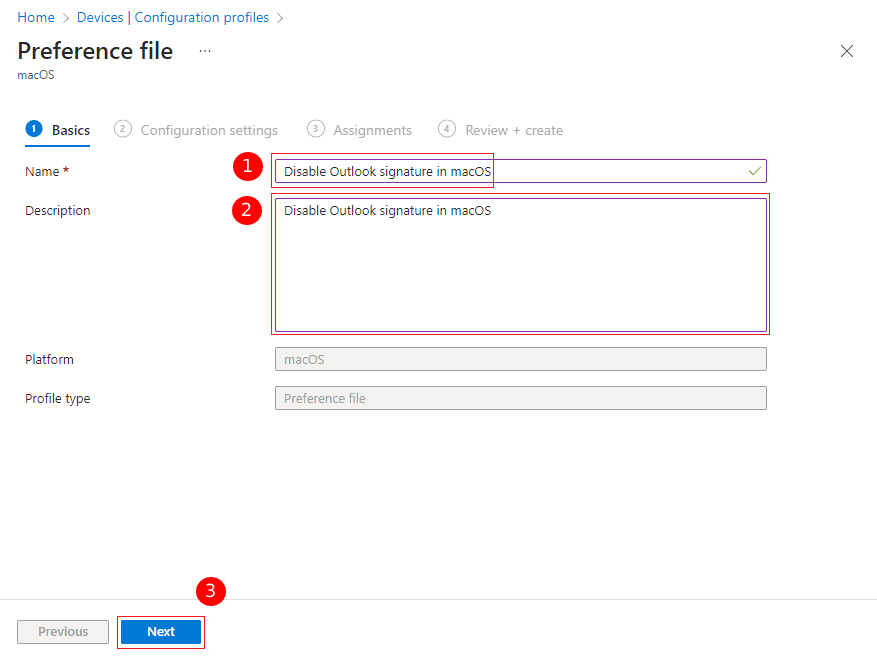Jump to the Review + create label
877x661 pixels.
pos(513,130)
